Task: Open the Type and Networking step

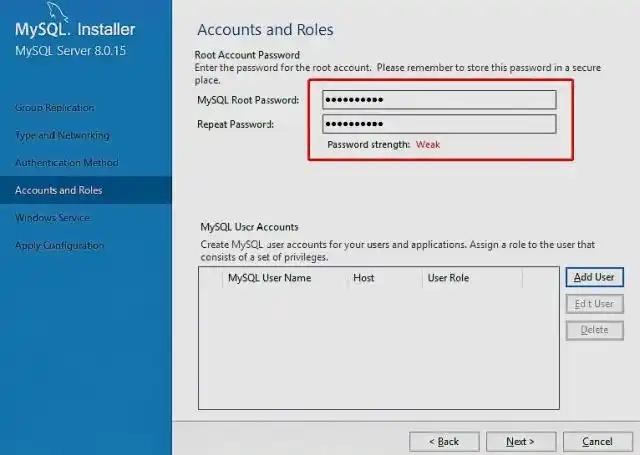Action: 62,135
